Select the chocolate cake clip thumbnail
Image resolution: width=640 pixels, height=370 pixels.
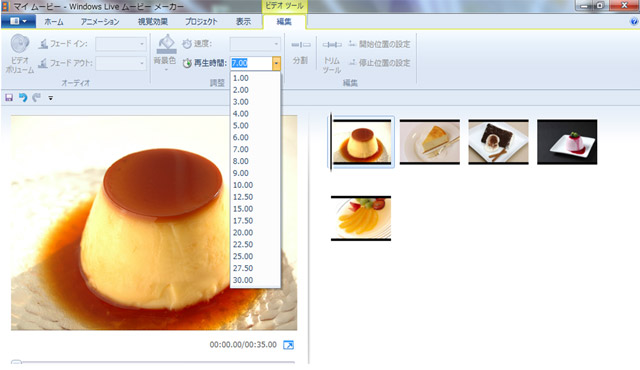coord(498,142)
